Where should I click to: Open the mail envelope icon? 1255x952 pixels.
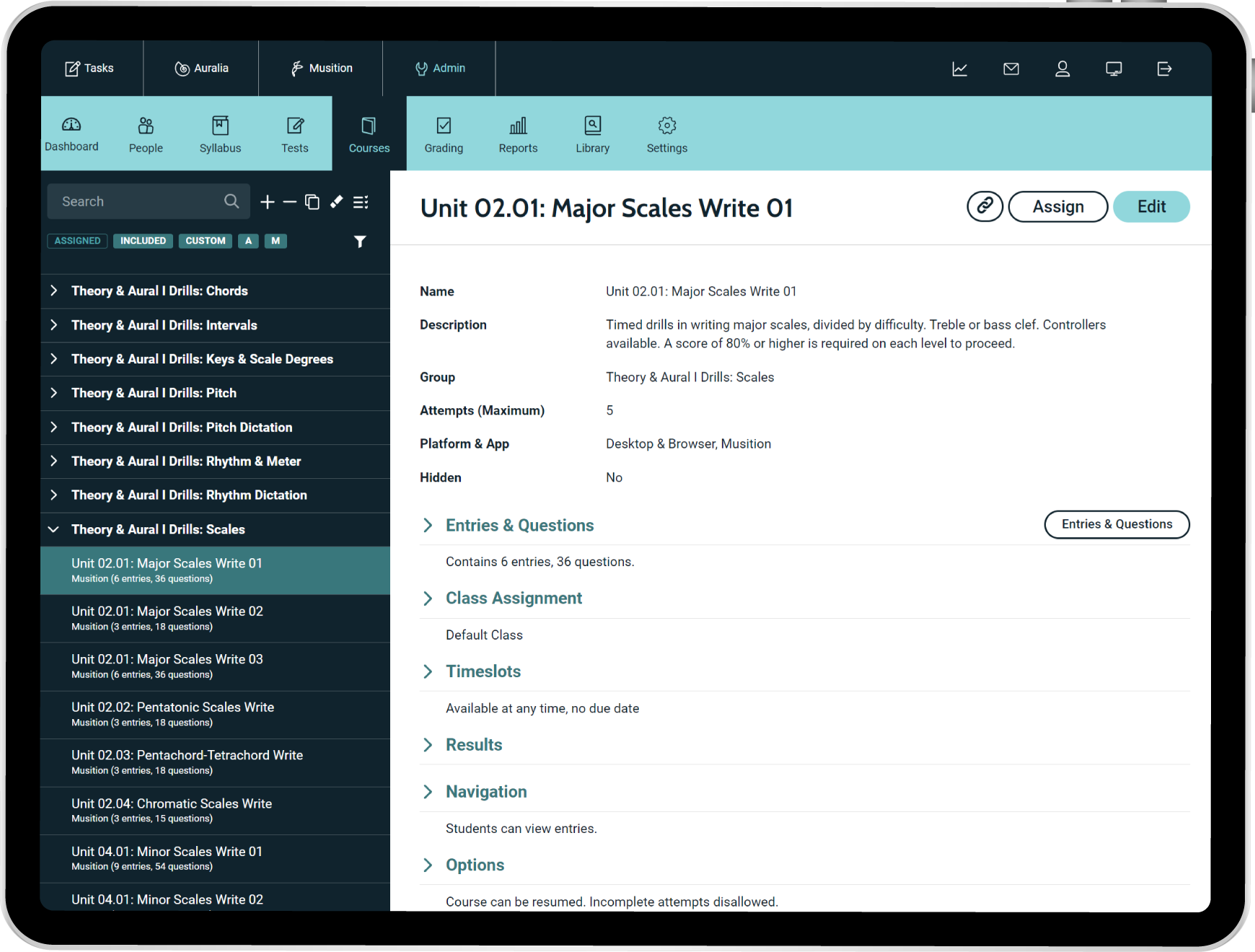coord(1011,69)
